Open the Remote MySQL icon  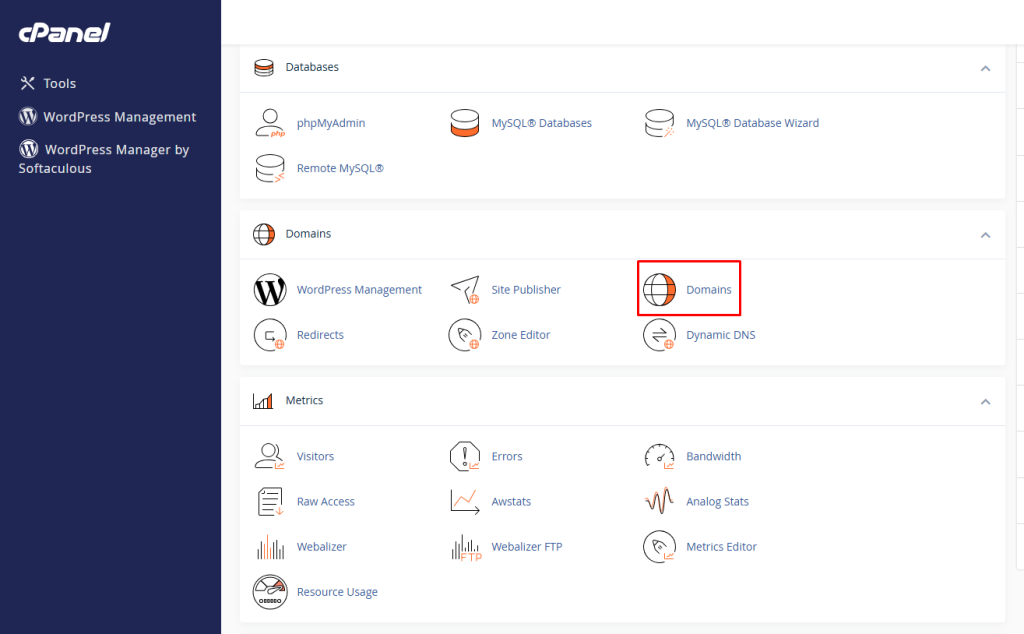coord(269,167)
